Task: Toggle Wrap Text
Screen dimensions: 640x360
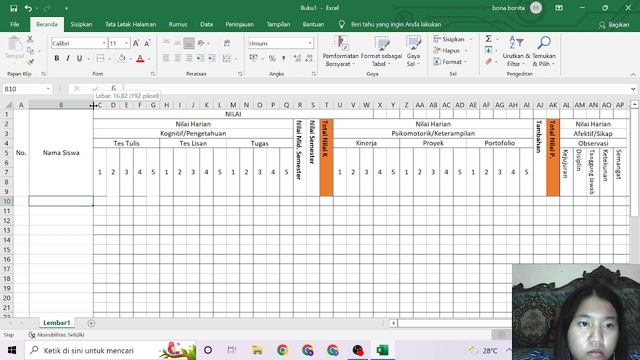Action: [227, 43]
